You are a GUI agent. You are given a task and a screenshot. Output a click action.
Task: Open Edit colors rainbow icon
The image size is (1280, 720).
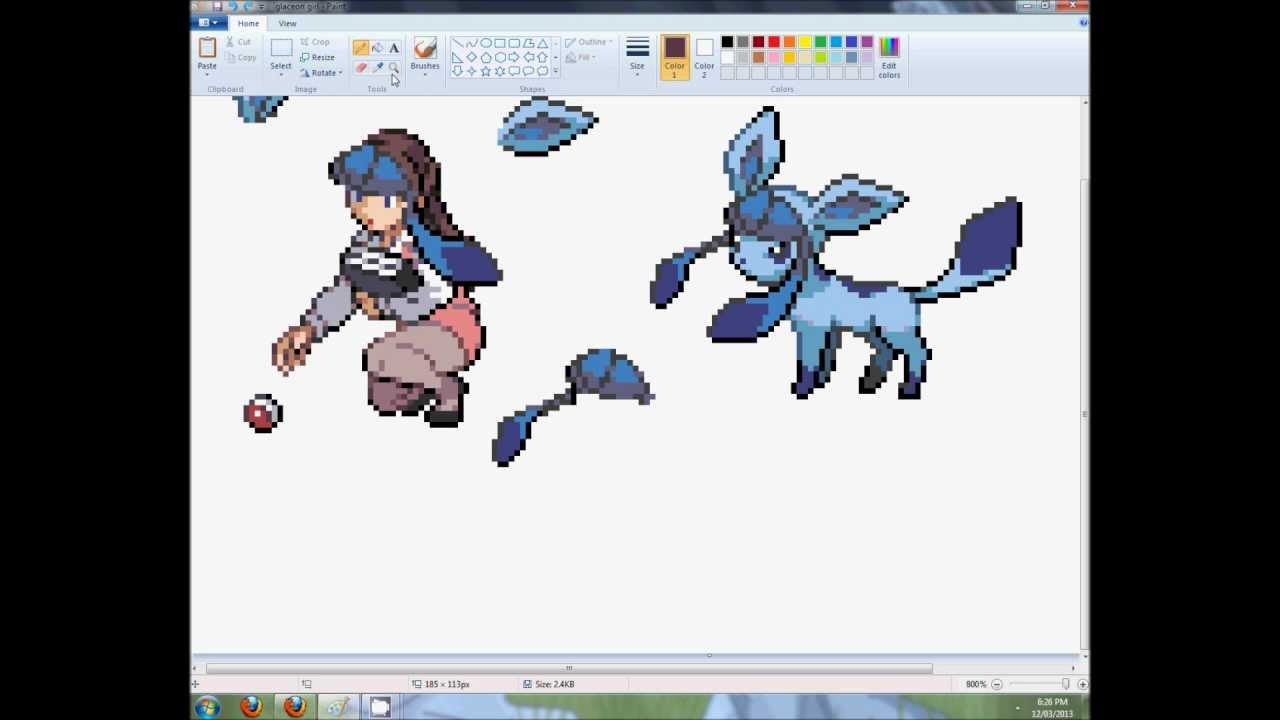tap(889, 47)
